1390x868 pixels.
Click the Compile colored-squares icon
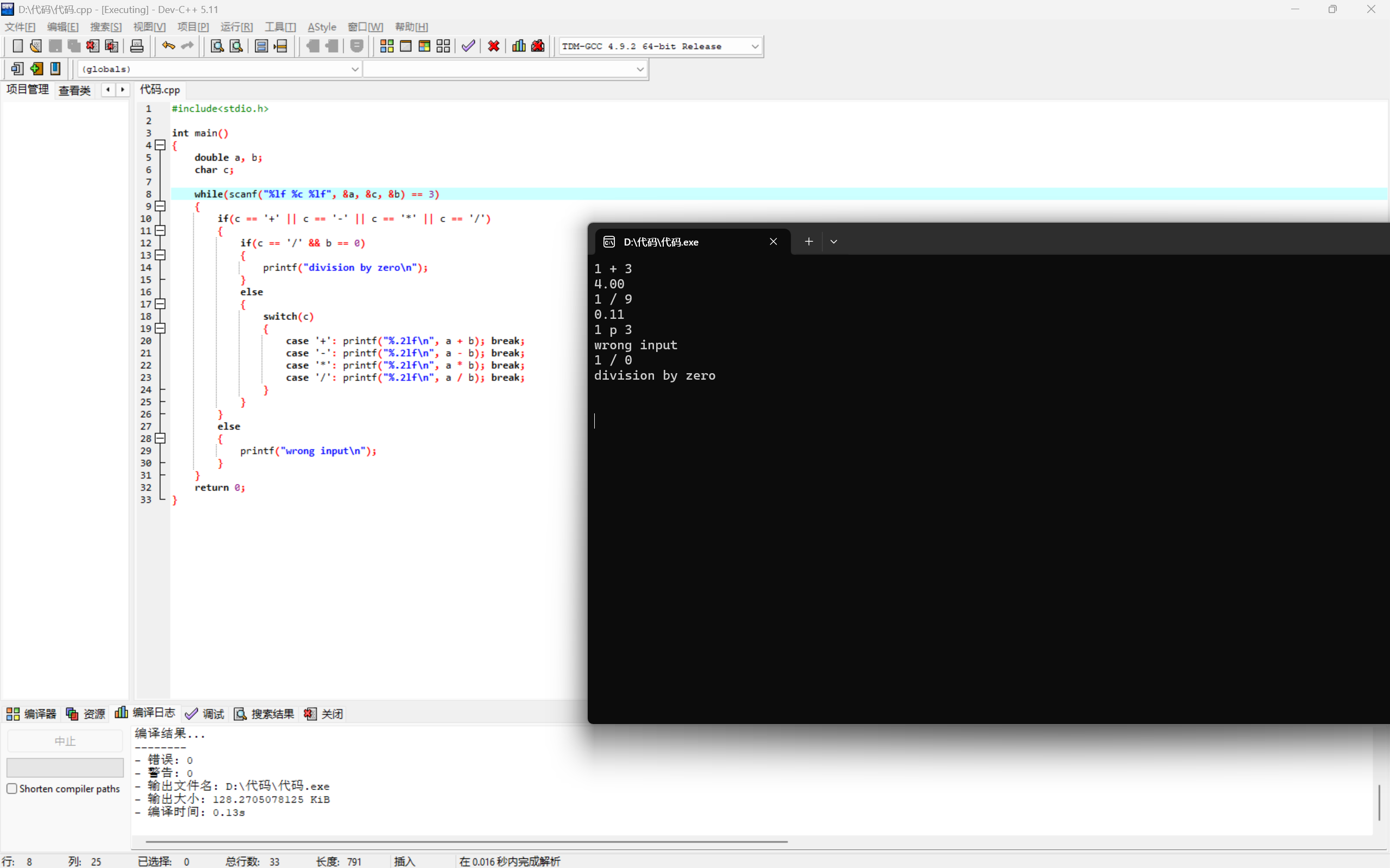click(387, 46)
